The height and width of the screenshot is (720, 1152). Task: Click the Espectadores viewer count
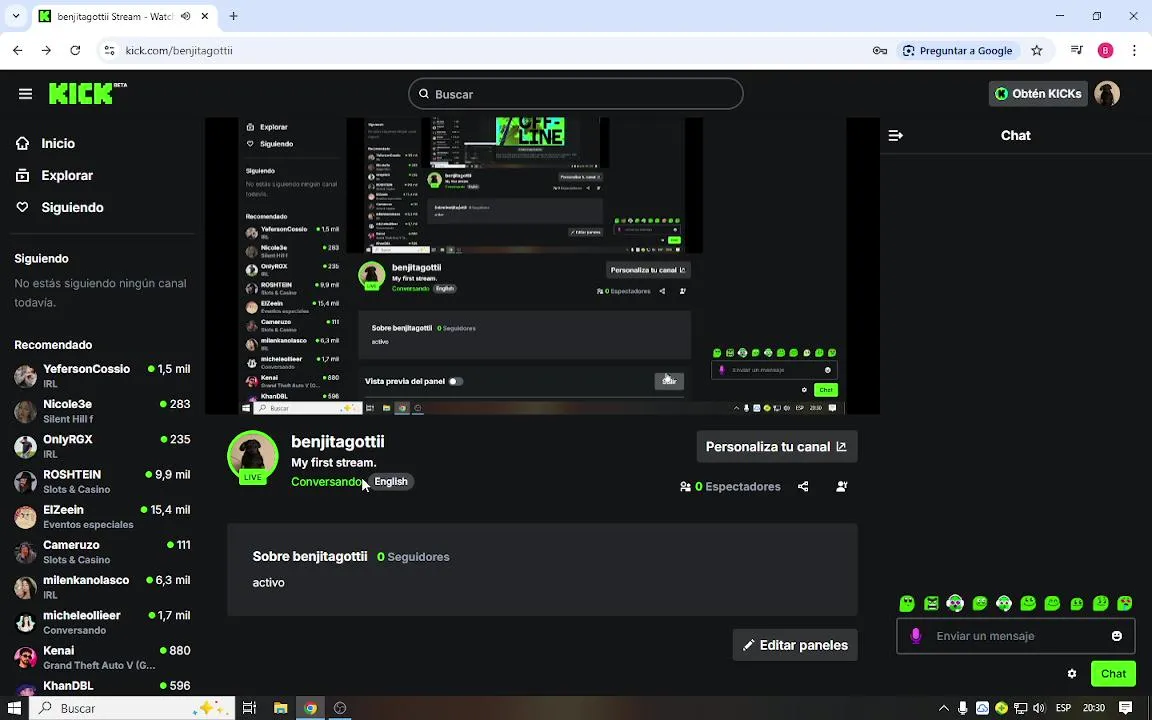click(730, 486)
